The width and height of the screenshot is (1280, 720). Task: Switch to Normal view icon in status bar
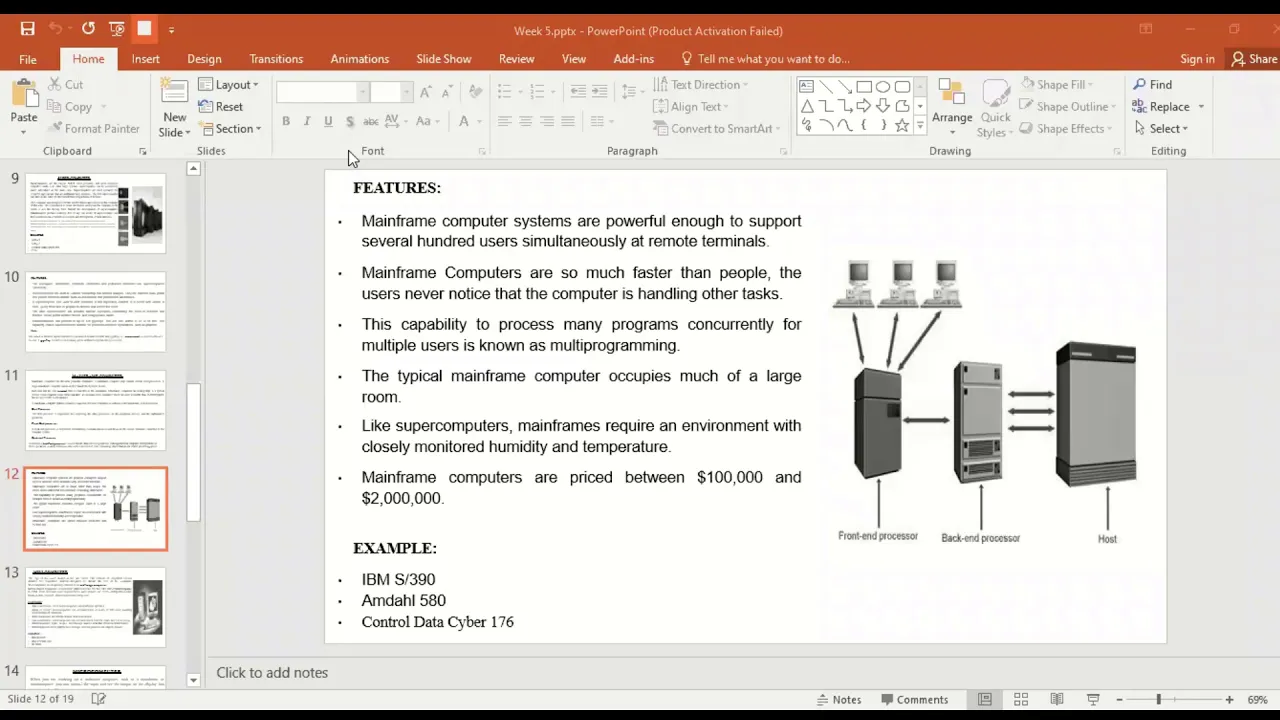click(x=985, y=700)
